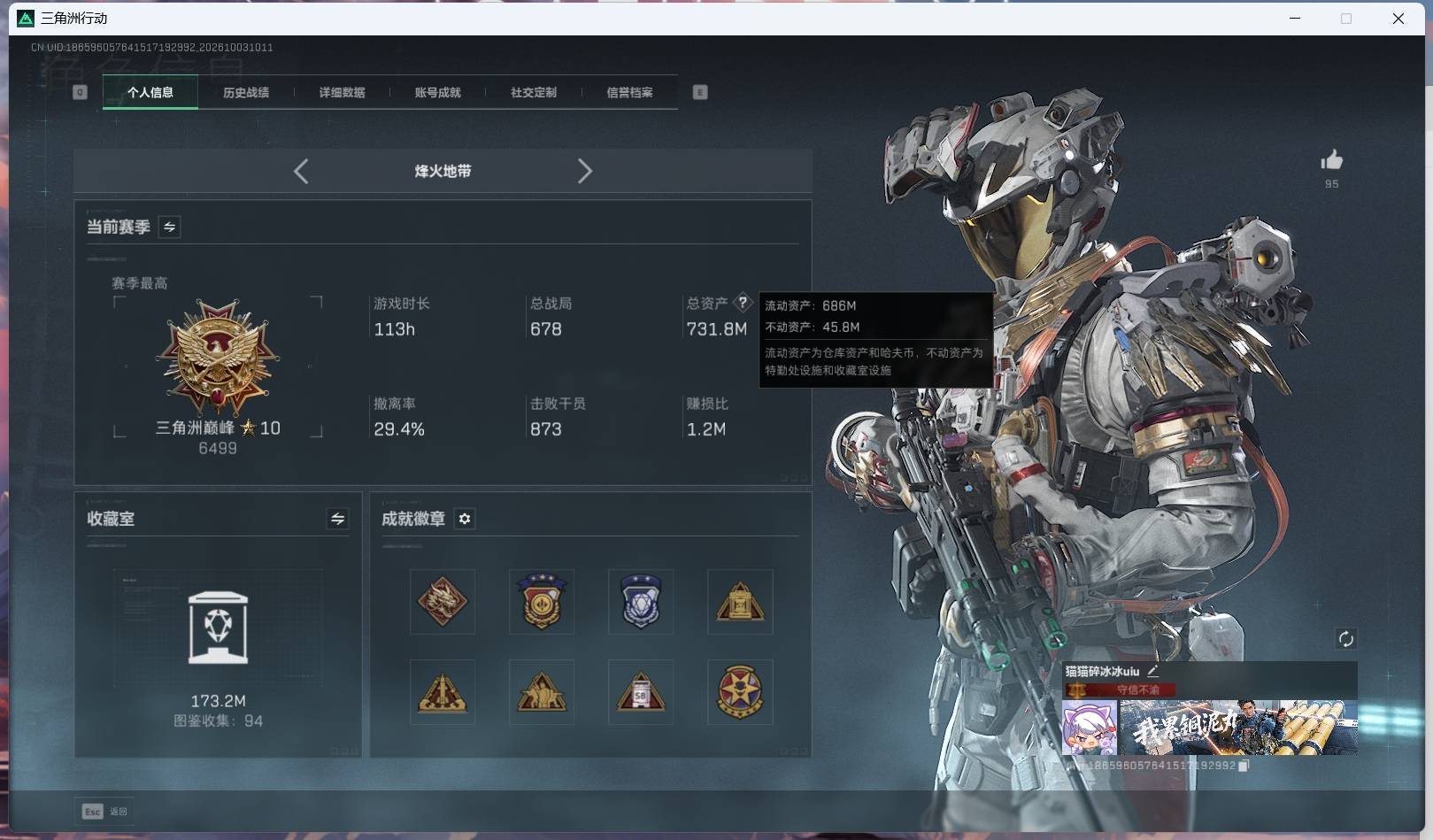The width and height of the screenshot is (1433, 840).
Task: Click the 图鉴收集: 94 text
Action: click(218, 721)
